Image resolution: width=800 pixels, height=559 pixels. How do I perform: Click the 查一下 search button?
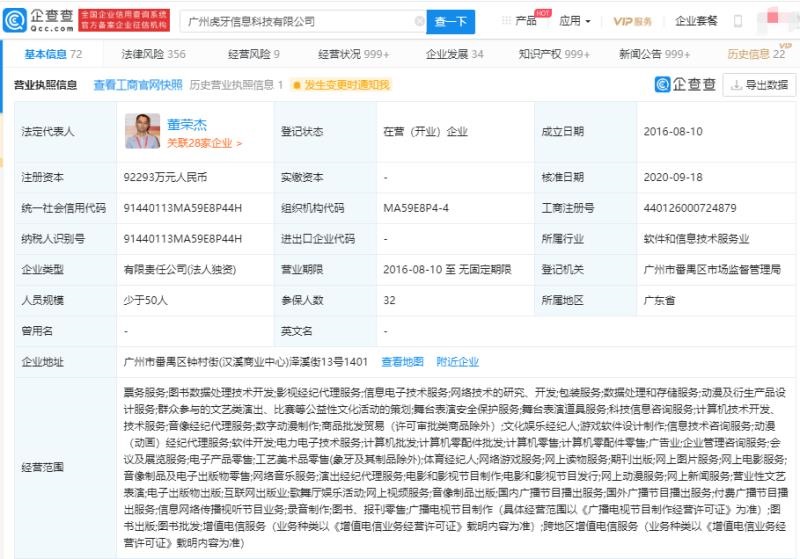click(451, 22)
